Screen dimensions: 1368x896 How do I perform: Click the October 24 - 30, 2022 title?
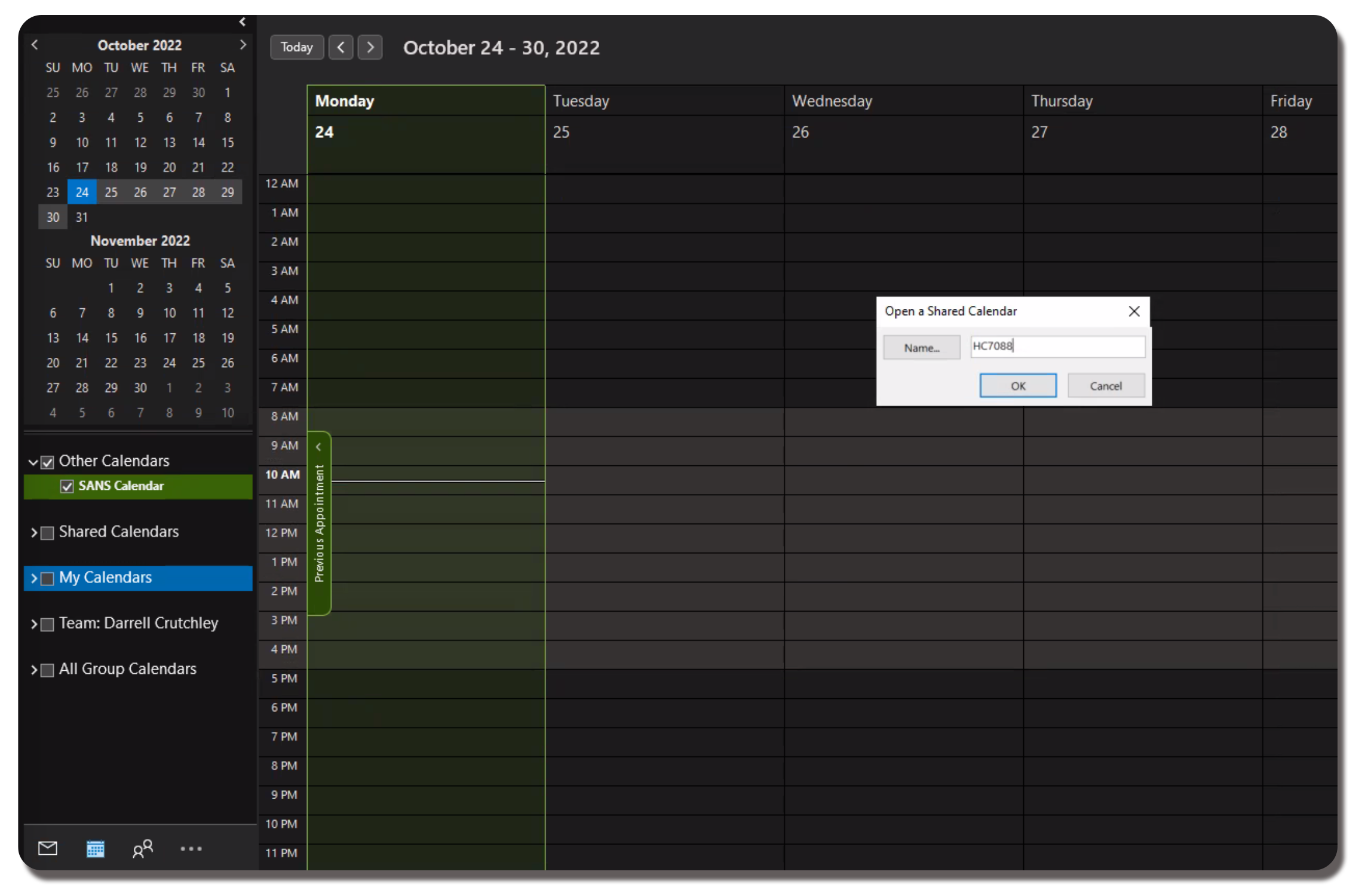[501, 48]
